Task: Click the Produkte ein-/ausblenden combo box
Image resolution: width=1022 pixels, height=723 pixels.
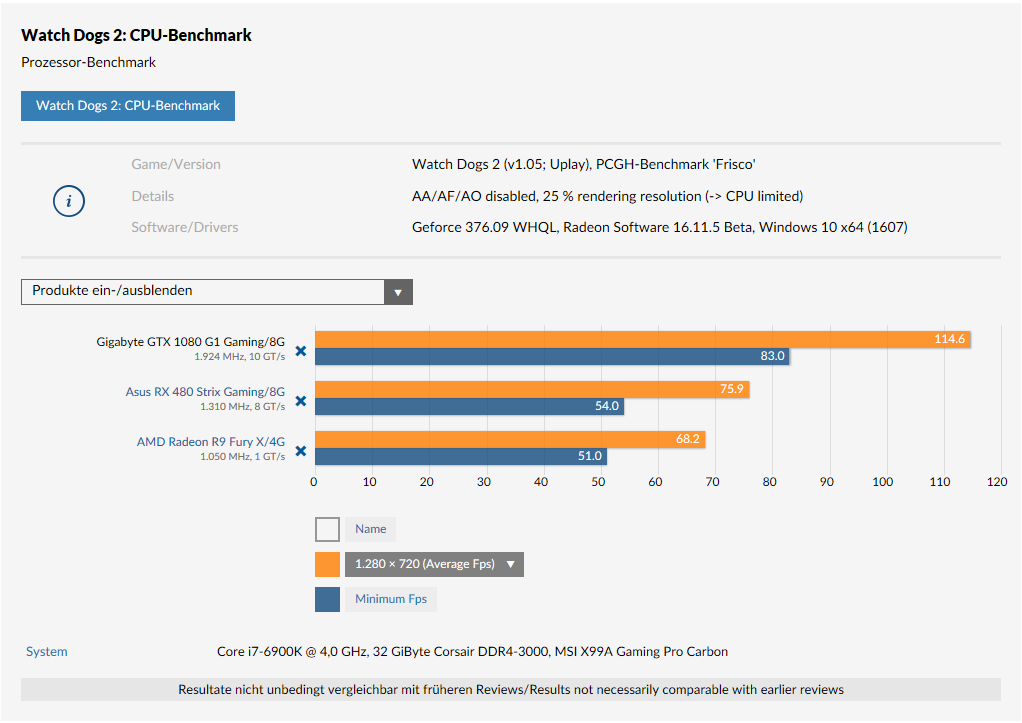Action: (203, 291)
